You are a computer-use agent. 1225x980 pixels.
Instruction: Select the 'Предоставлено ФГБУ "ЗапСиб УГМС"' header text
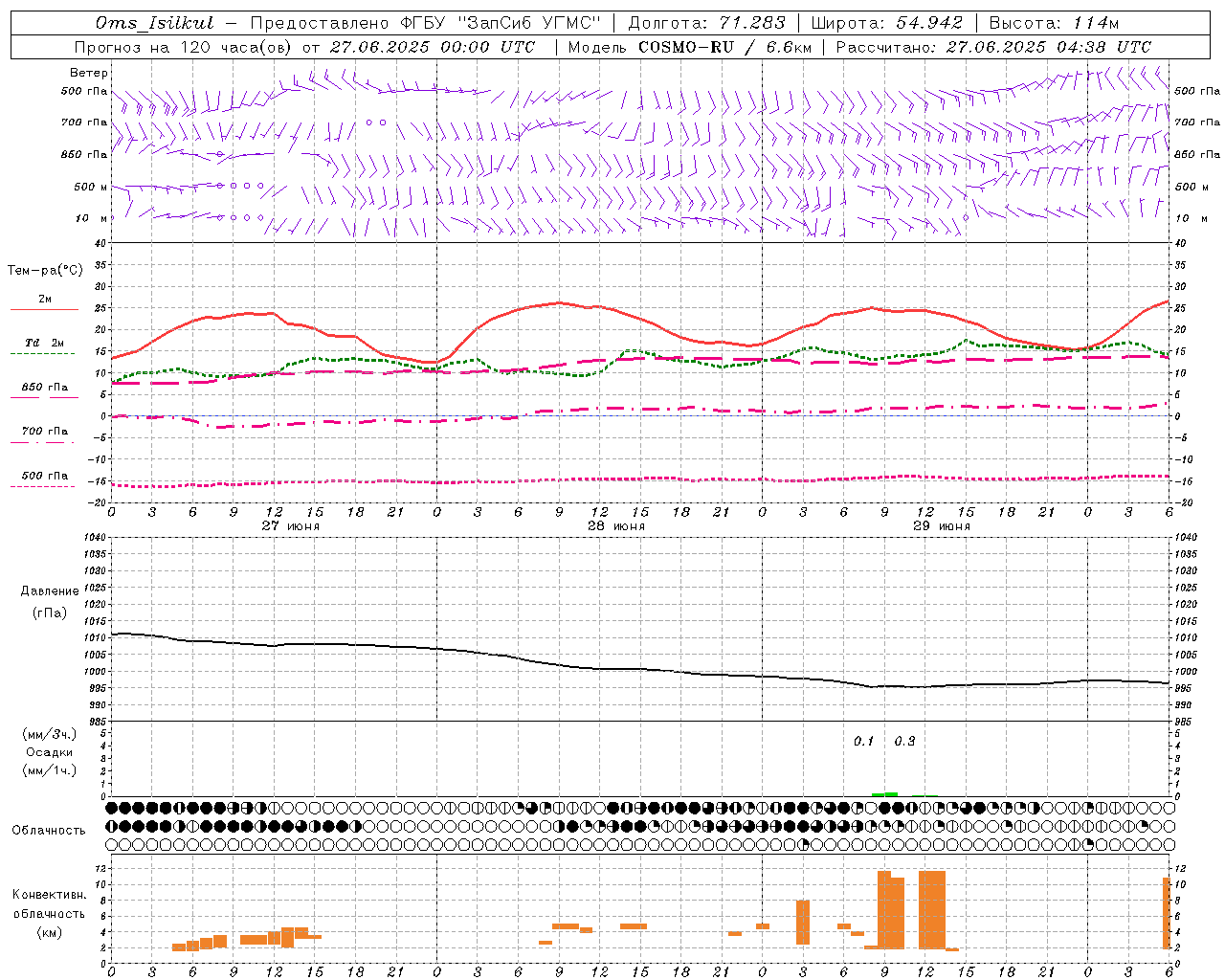coord(425,23)
